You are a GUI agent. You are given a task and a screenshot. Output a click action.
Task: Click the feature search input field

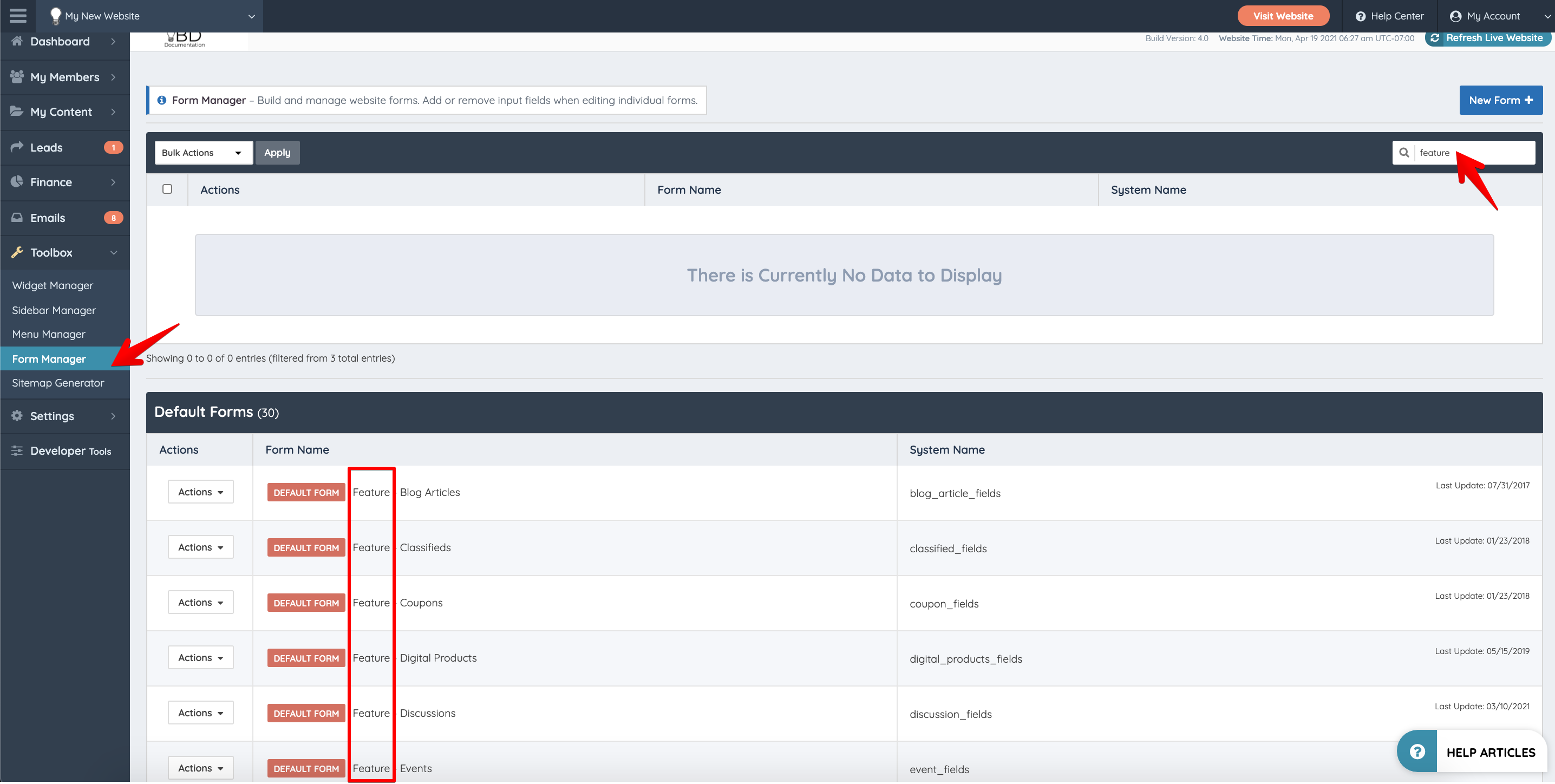click(x=1473, y=152)
